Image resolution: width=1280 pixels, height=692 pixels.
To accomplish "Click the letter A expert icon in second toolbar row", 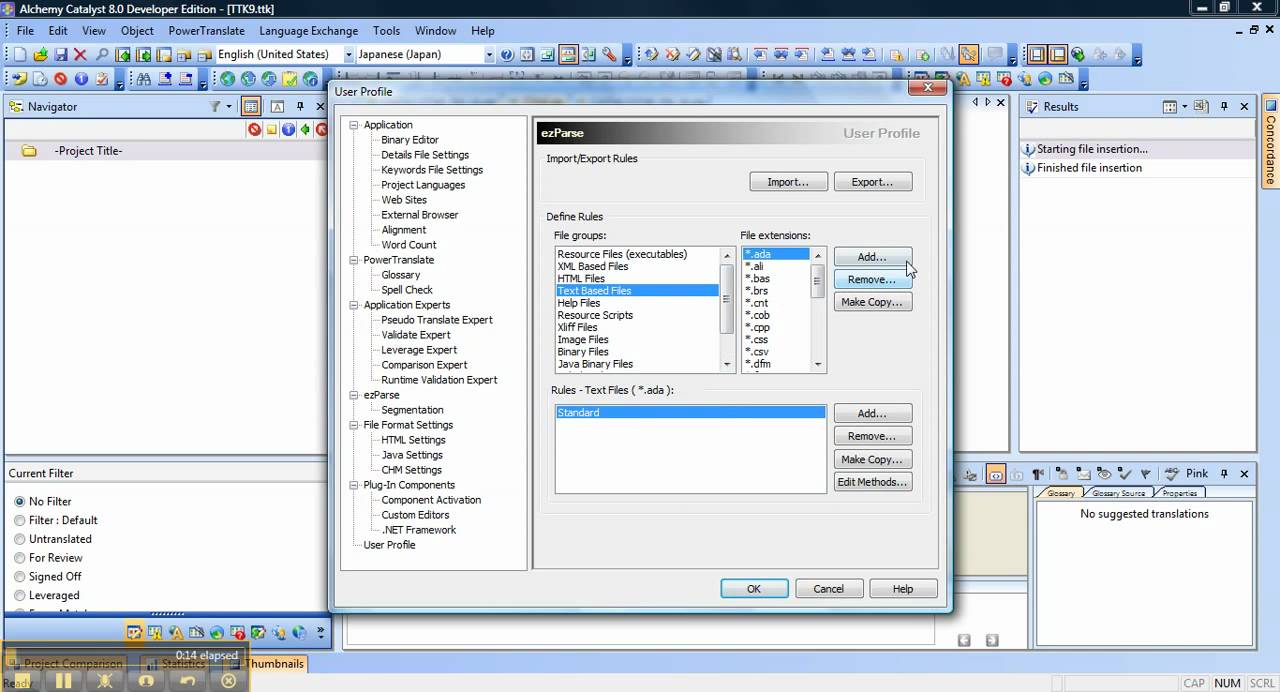I will pyautogui.click(x=964, y=79).
